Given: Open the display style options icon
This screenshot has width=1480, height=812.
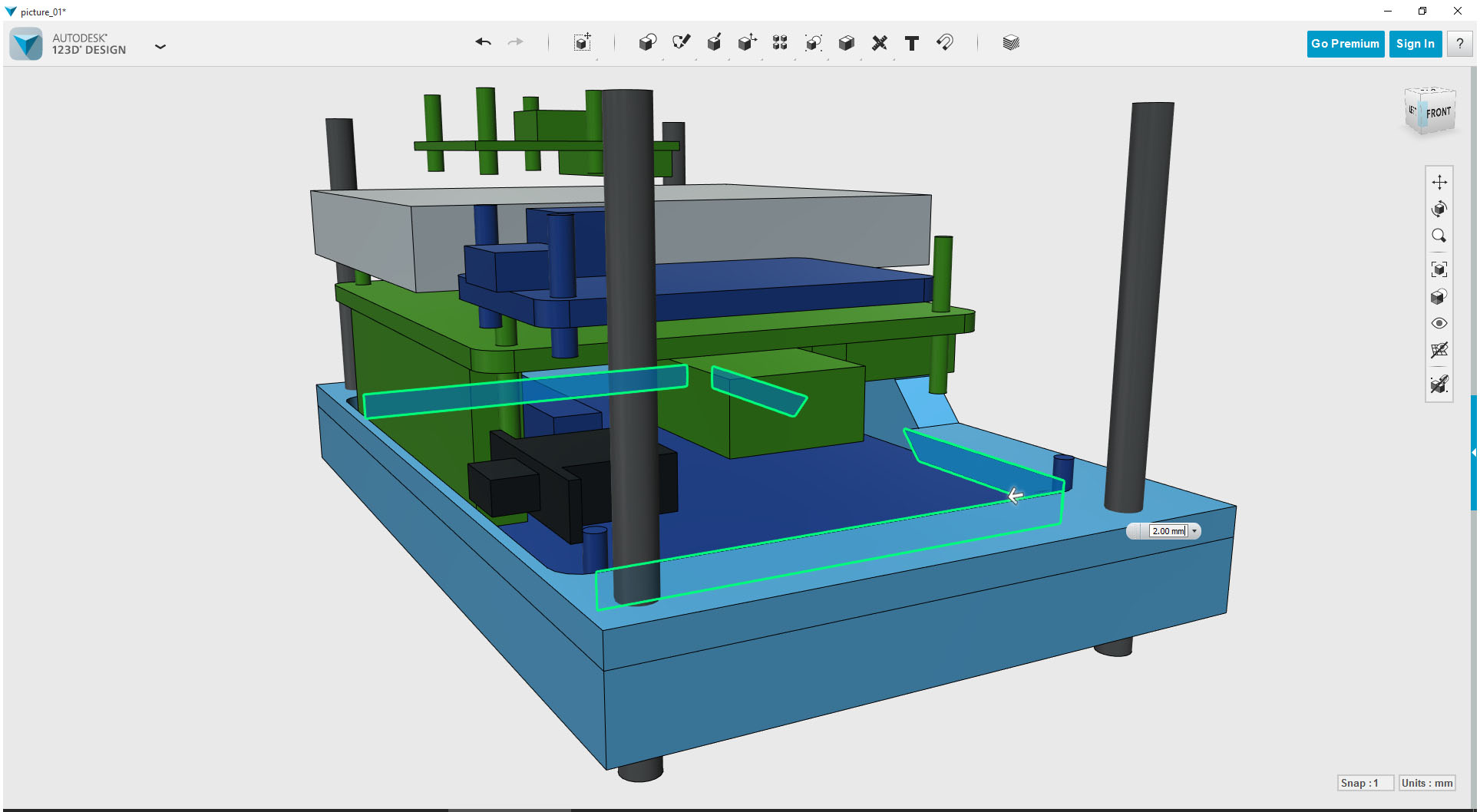Looking at the screenshot, I should coord(1439,296).
